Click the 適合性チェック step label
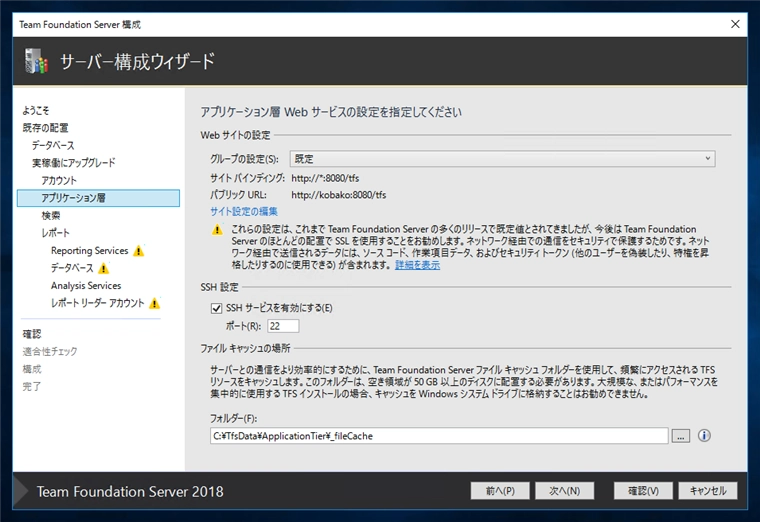 49,351
